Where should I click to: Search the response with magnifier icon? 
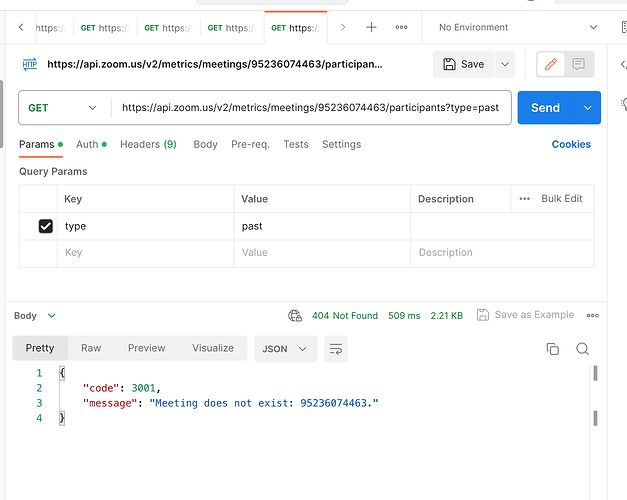(582, 349)
